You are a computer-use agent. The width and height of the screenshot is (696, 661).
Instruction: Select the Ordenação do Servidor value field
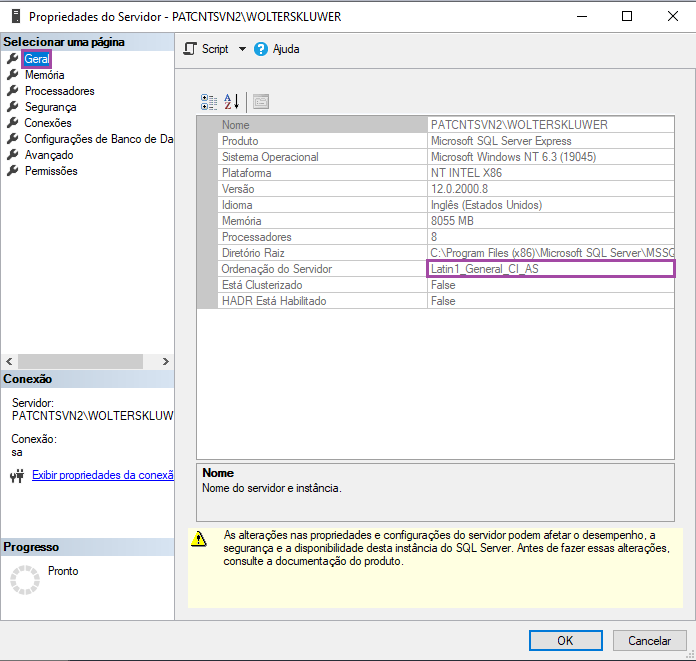tap(550, 269)
